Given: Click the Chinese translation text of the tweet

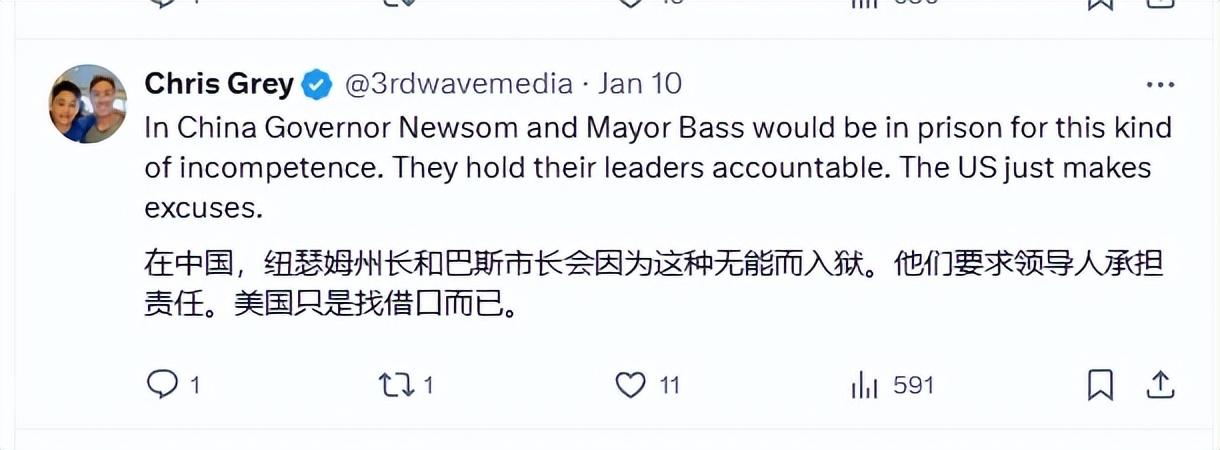Looking at the screenshot, I should tap(654, 285).
